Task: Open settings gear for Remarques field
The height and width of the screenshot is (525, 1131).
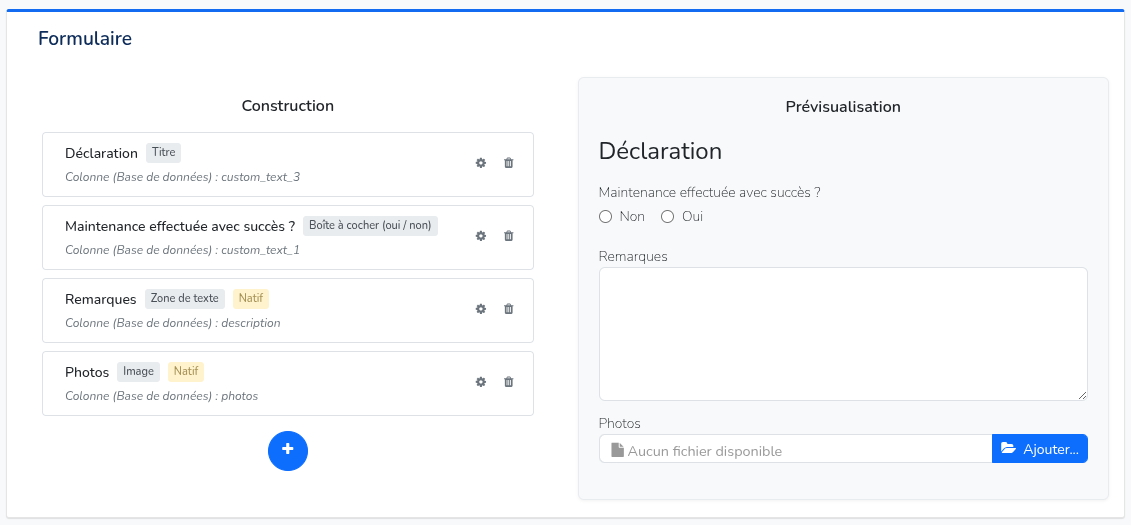Action: [x=480, y=309]
